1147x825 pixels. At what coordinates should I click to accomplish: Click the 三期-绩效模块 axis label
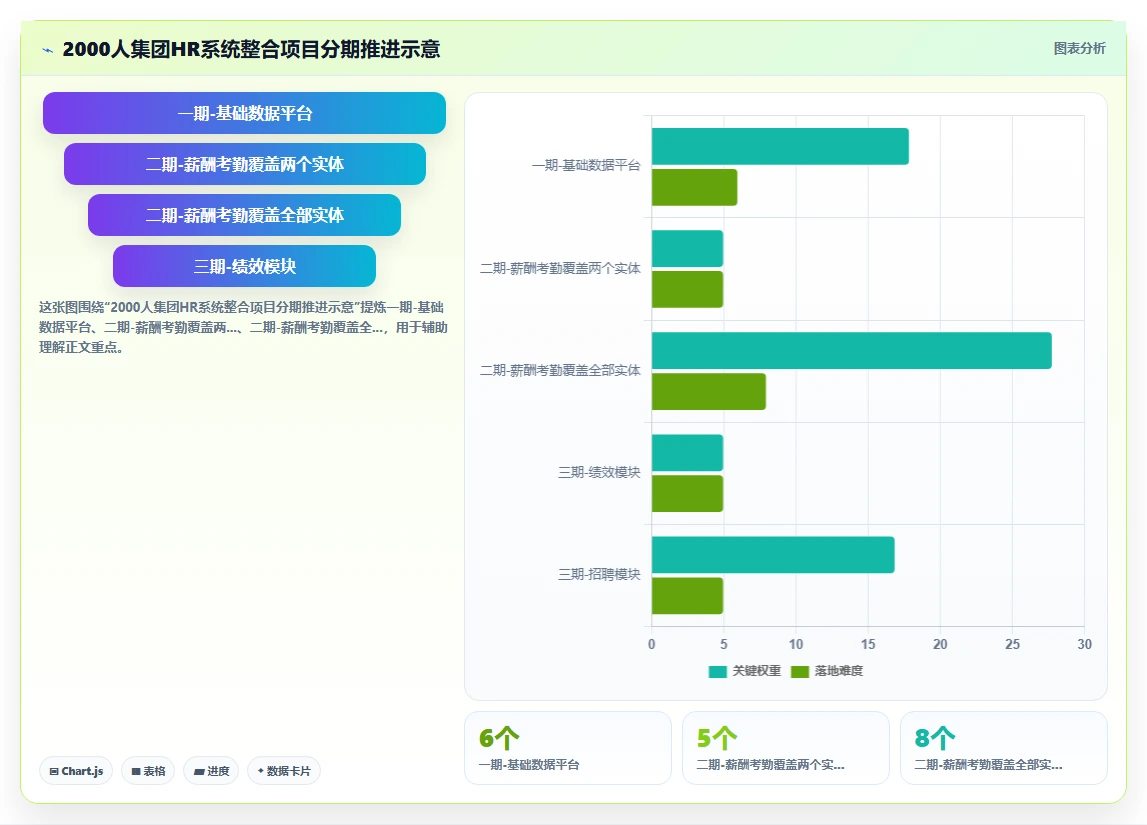[599, 472]
